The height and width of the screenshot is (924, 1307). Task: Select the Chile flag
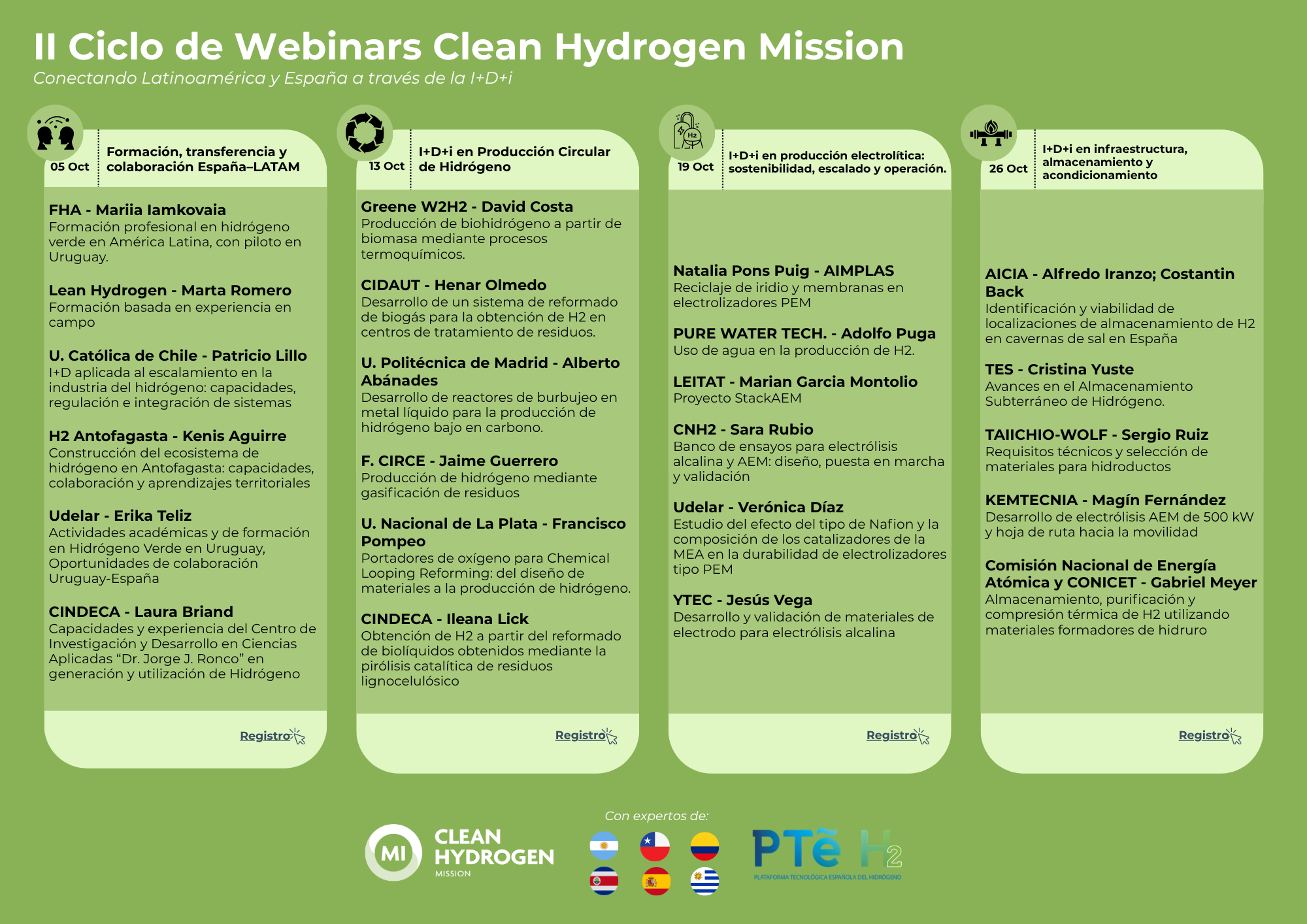655,846
